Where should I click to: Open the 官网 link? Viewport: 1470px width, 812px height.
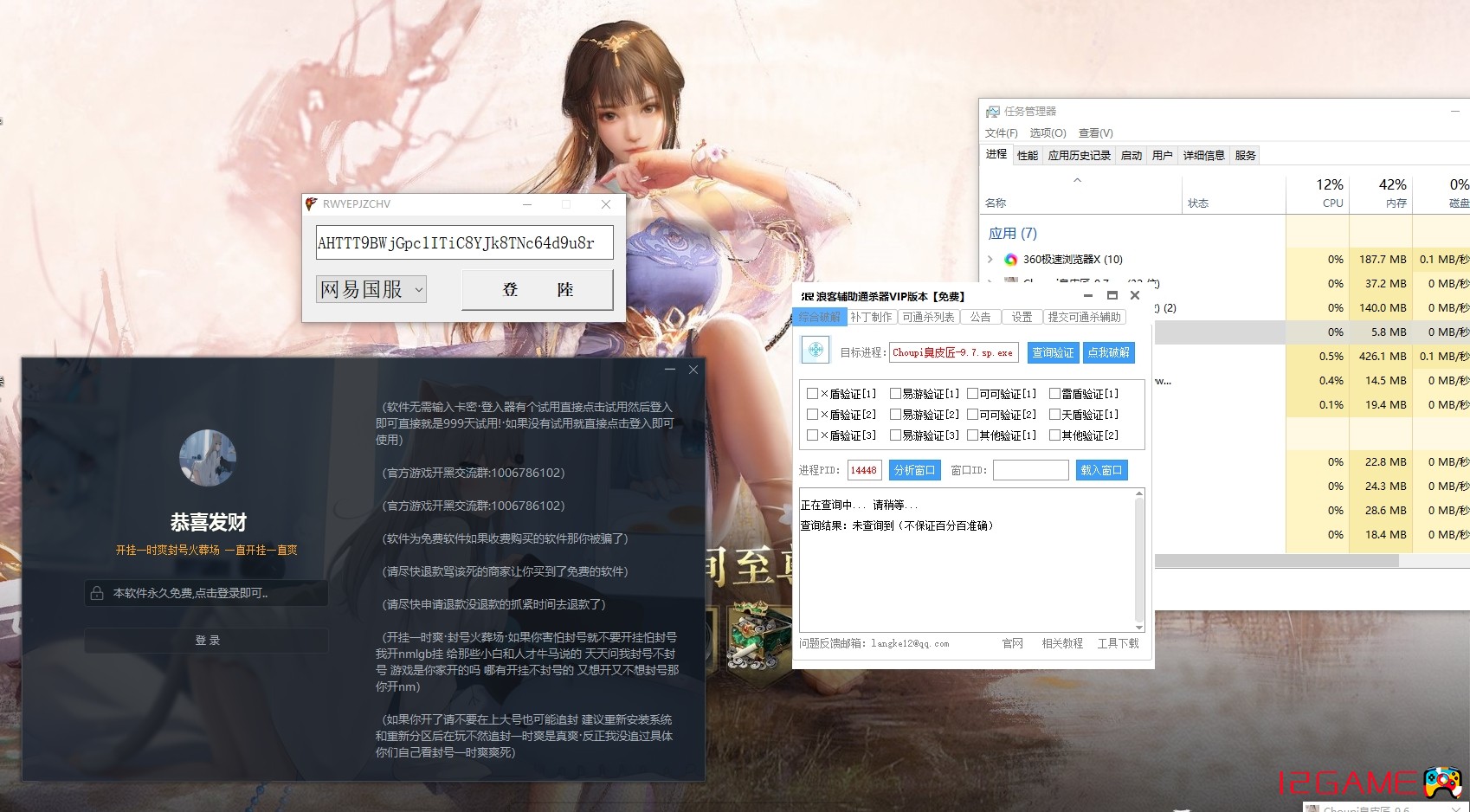pos(1013,643)
